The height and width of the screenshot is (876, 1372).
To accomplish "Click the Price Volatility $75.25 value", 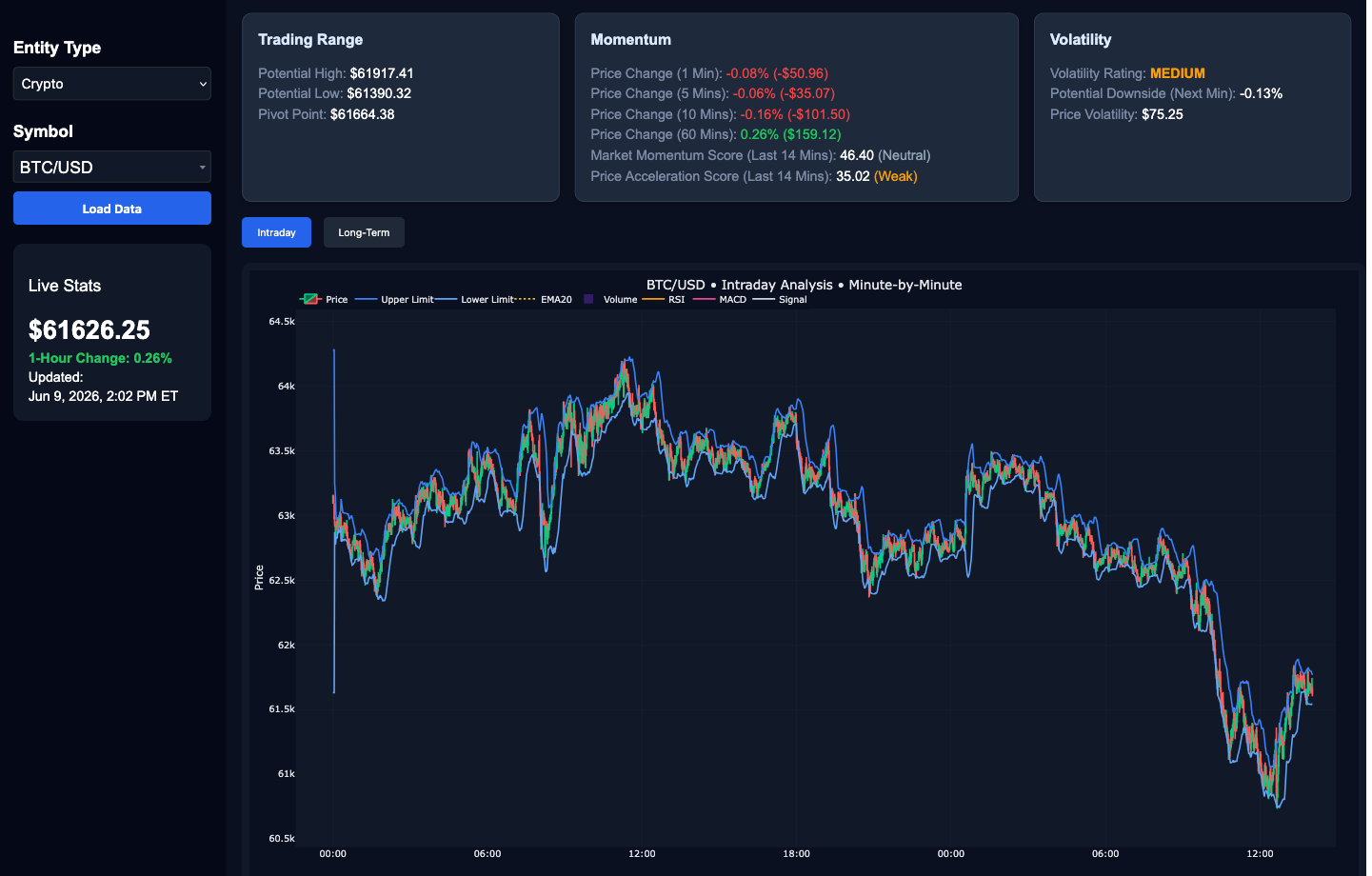I will [x=1163, y=114].
